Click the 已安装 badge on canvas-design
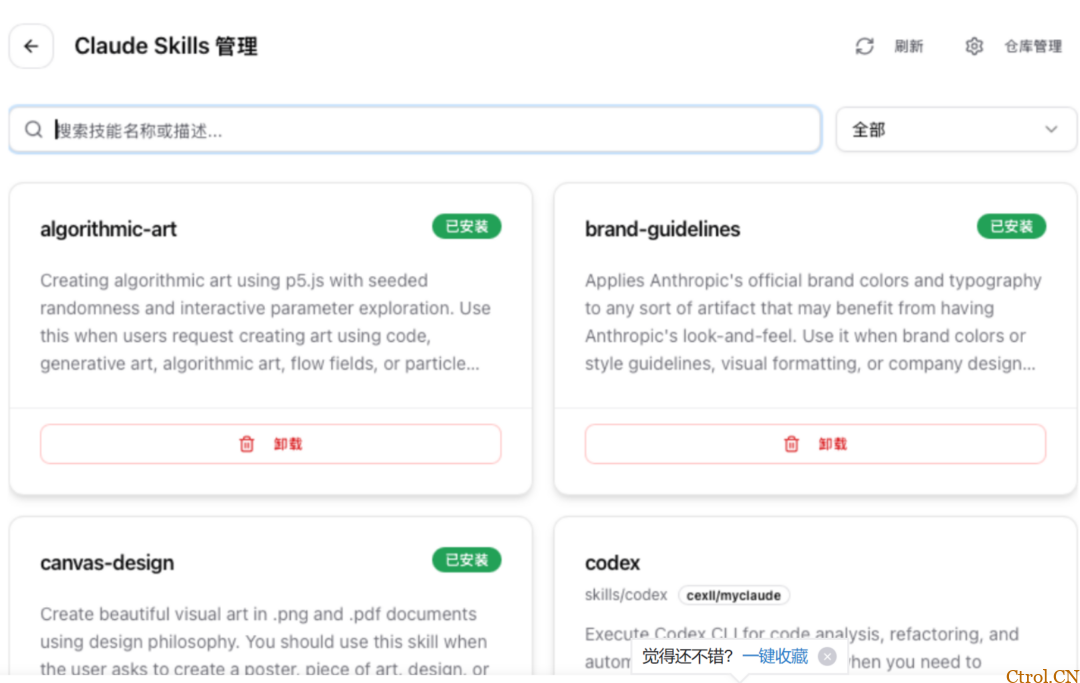 (x=466, y=560)
